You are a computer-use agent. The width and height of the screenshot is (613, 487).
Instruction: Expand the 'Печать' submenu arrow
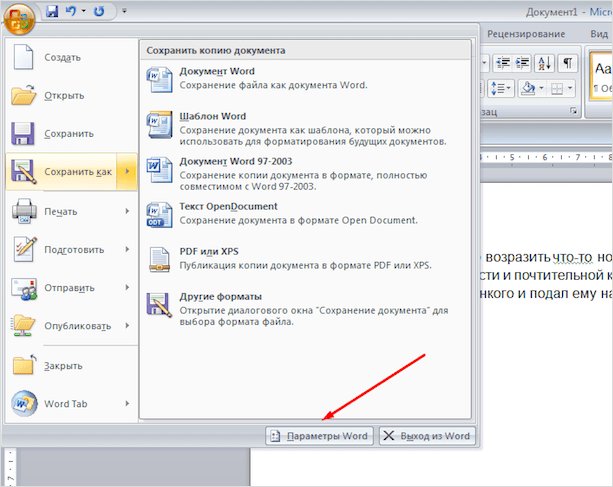[127, 211]
